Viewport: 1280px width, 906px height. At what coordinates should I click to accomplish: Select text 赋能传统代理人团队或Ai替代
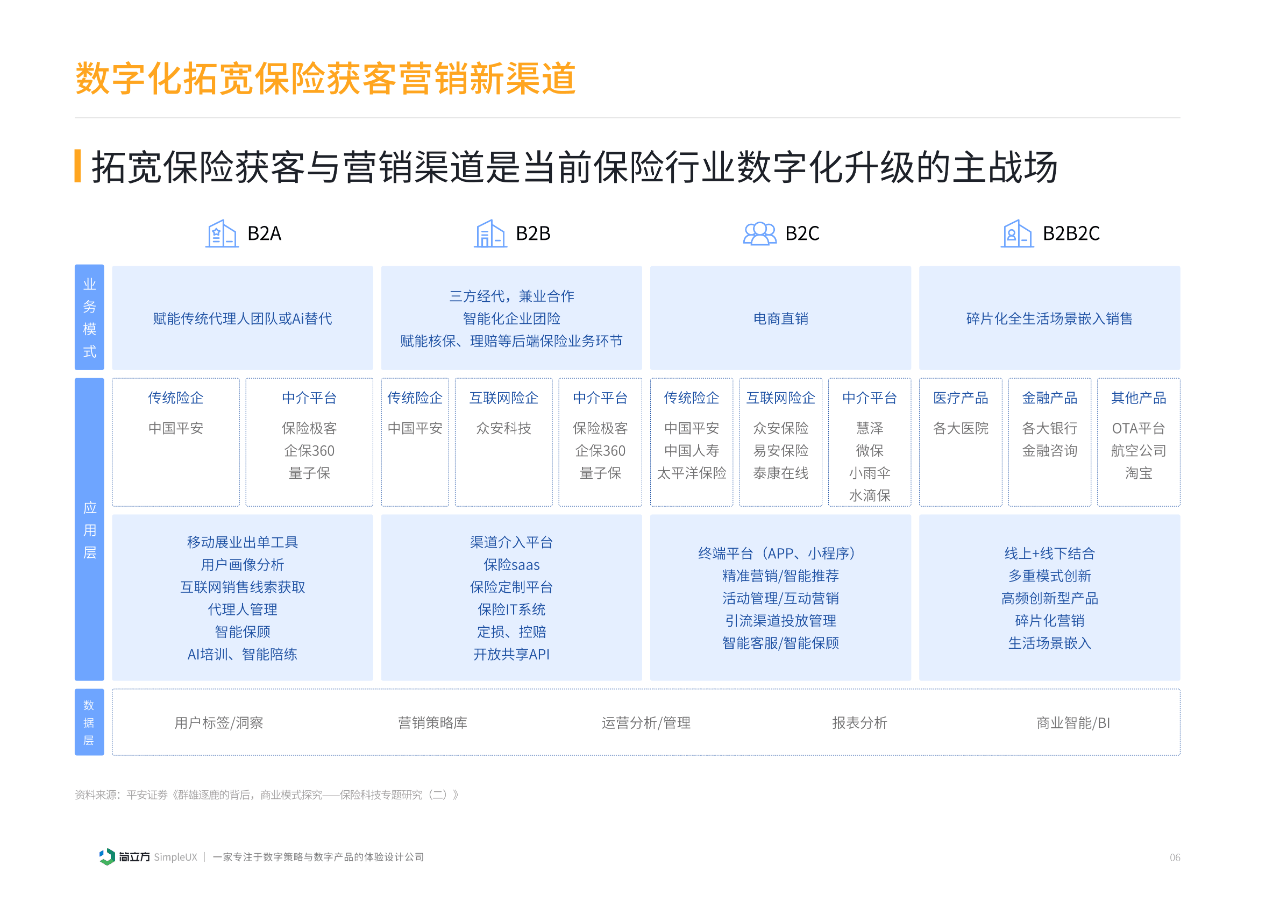pos(242,319)
